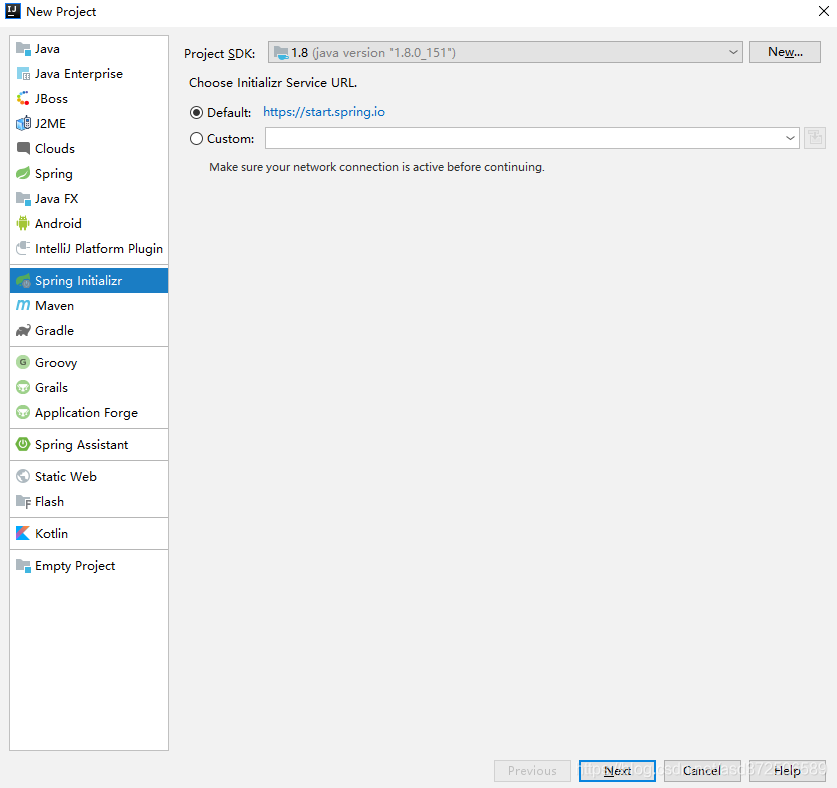Open the Project SDK dropdown
The width and height of the screenshot is (837, 788).
[505, 52]
